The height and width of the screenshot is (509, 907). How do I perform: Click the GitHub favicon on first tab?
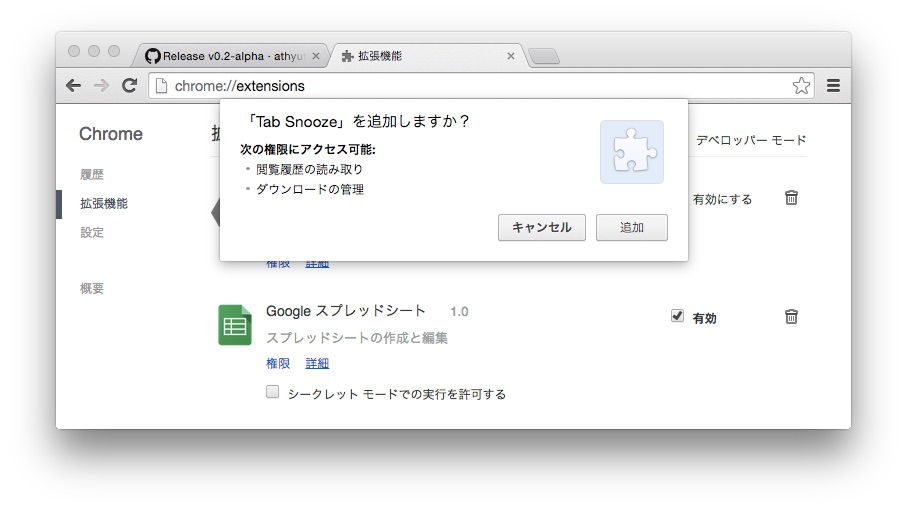click(x=153, y=56)
